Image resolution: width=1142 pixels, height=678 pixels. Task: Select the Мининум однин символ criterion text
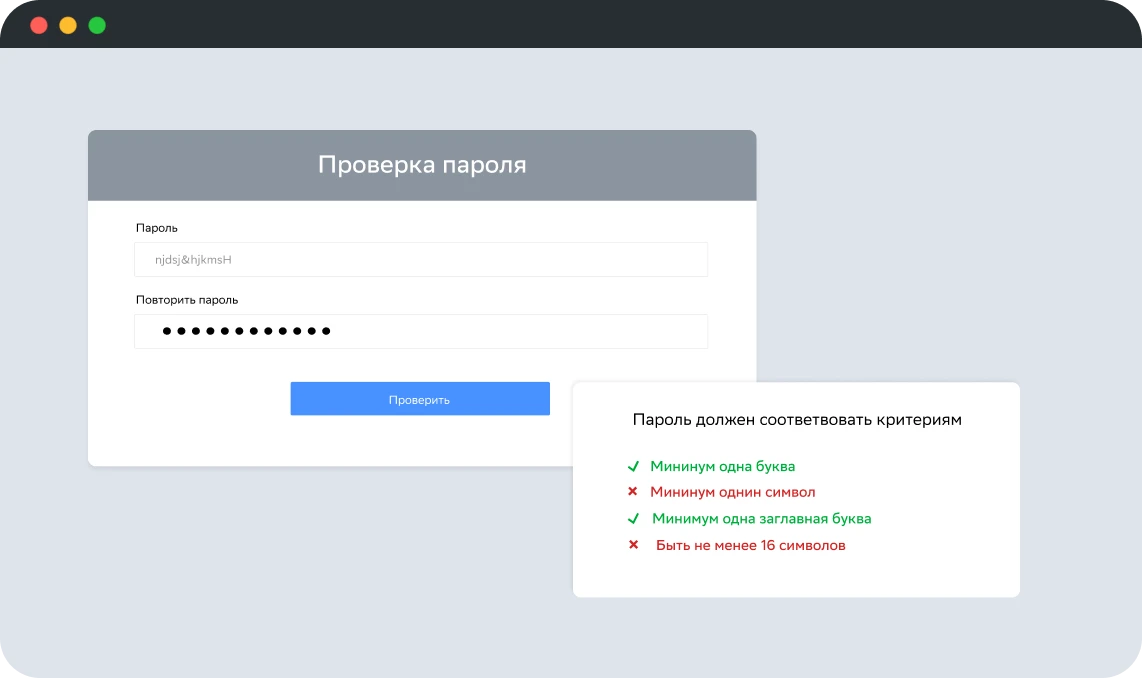coord(732,492)
